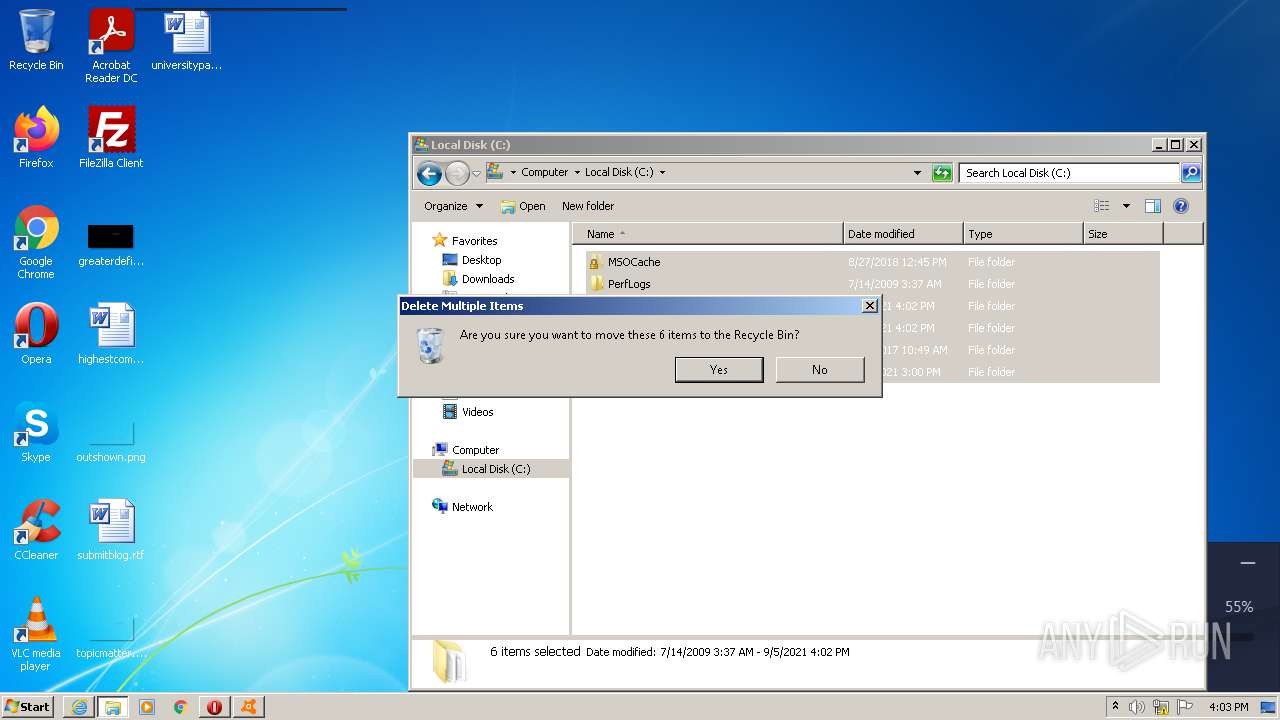Go back with Explorer's Back arrow
The image size is (1280, 720).
point(429,173)
